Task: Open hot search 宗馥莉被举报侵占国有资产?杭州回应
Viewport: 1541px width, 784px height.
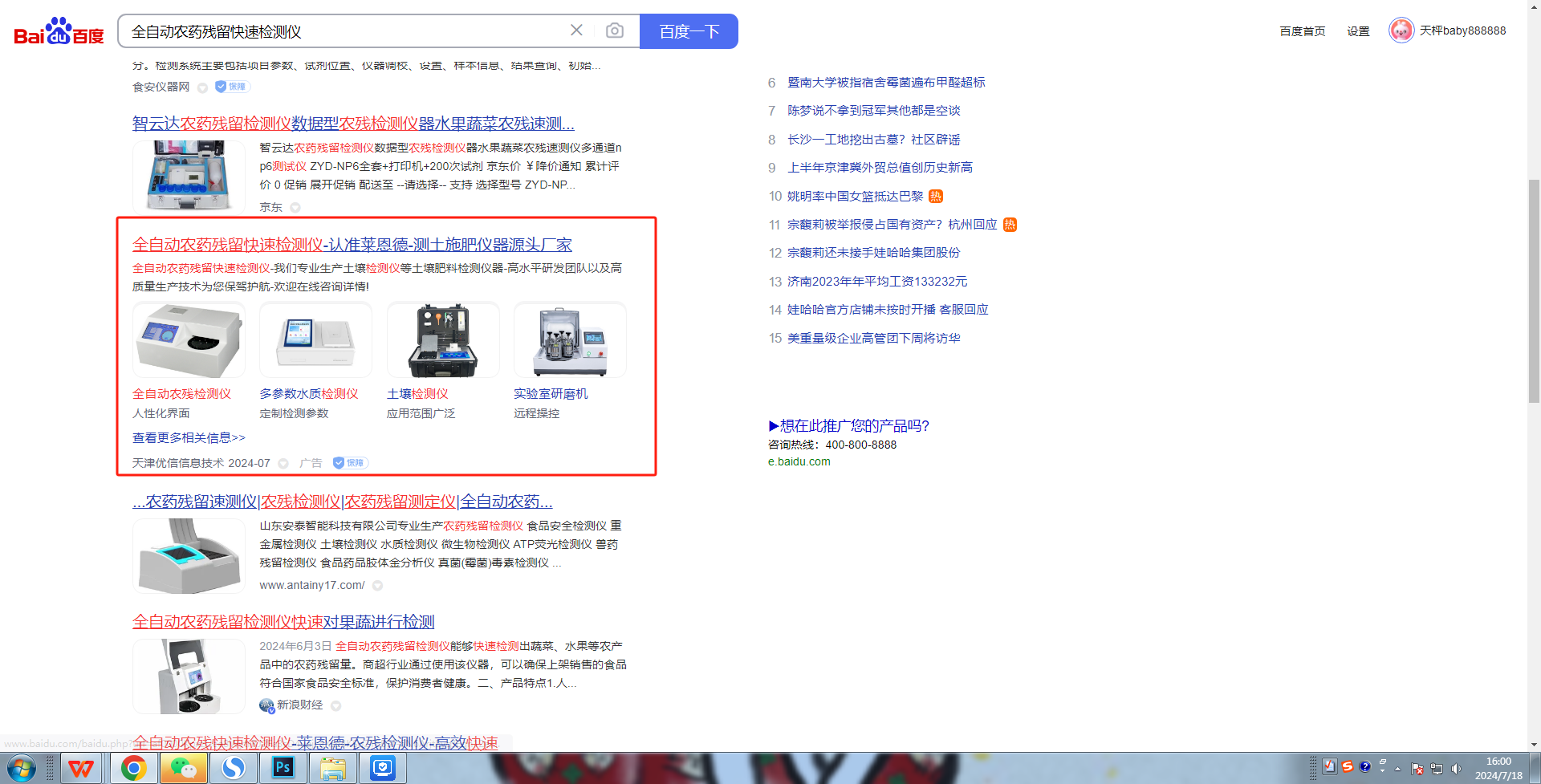Action: click(x=892, y=225)
